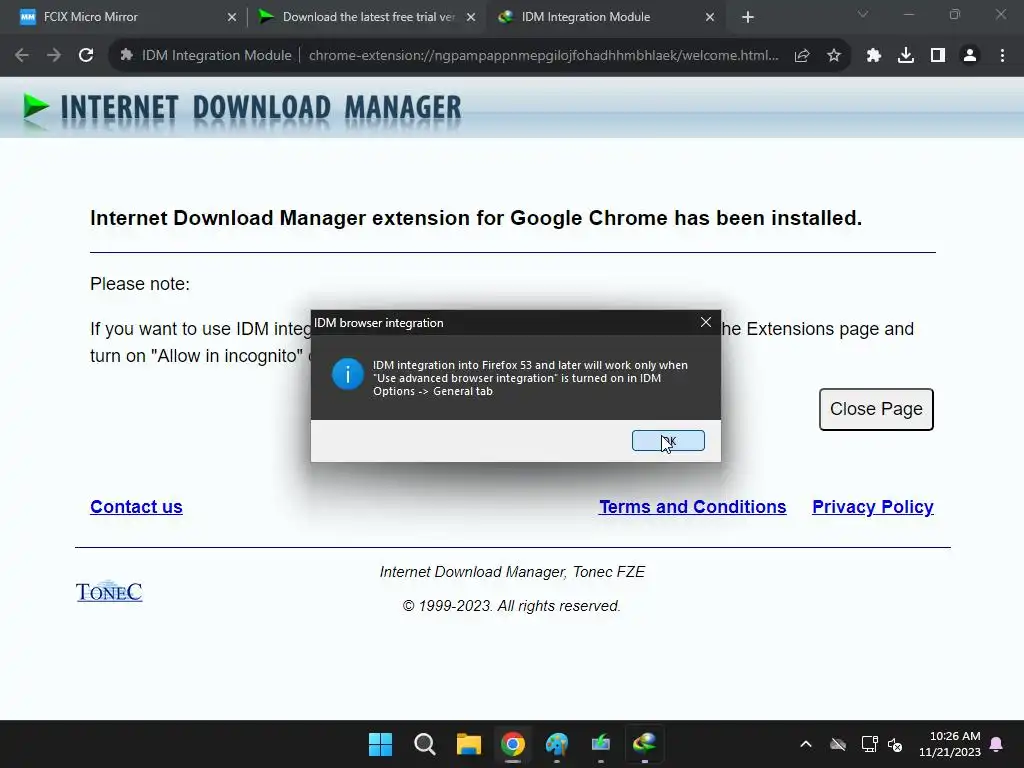Image resolution: width=1024 pixels, height=768 pixels.
Task: Click the blue info icon in dialog
Action: coord(347,374)
